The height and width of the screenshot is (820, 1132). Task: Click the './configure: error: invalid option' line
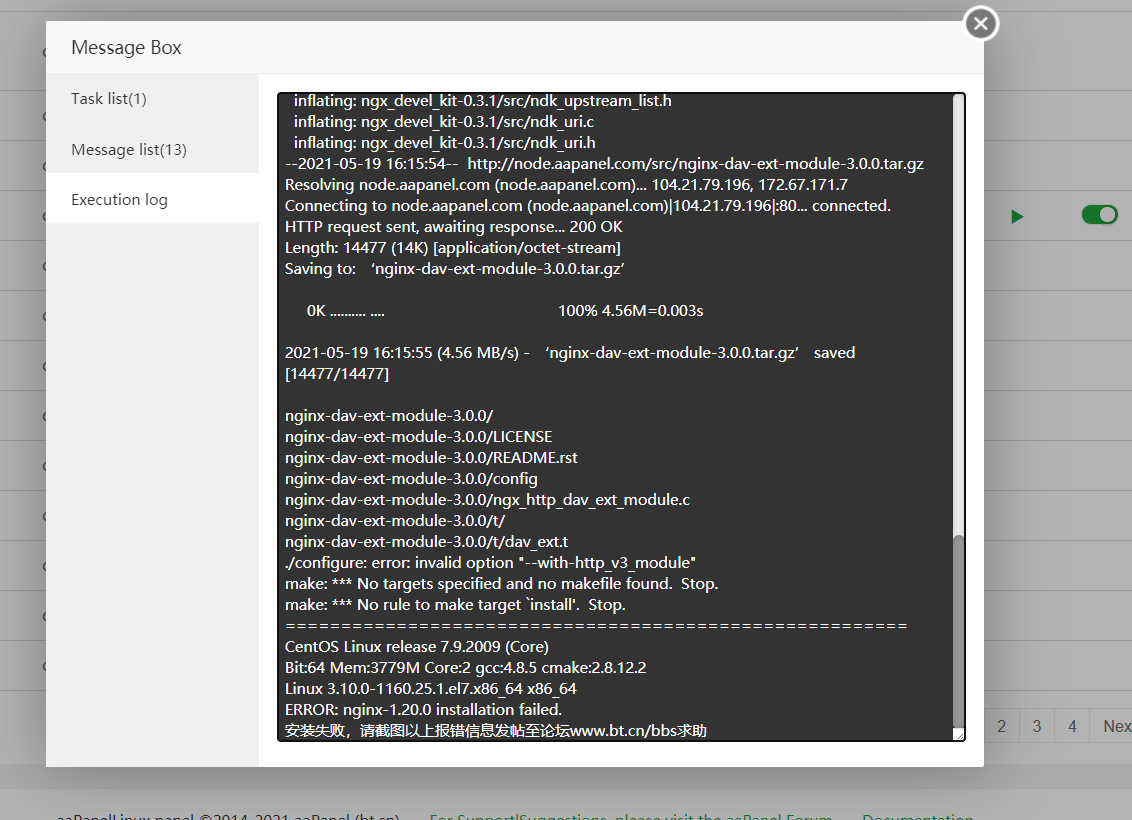pyautogui.click(x=490, y=562)
